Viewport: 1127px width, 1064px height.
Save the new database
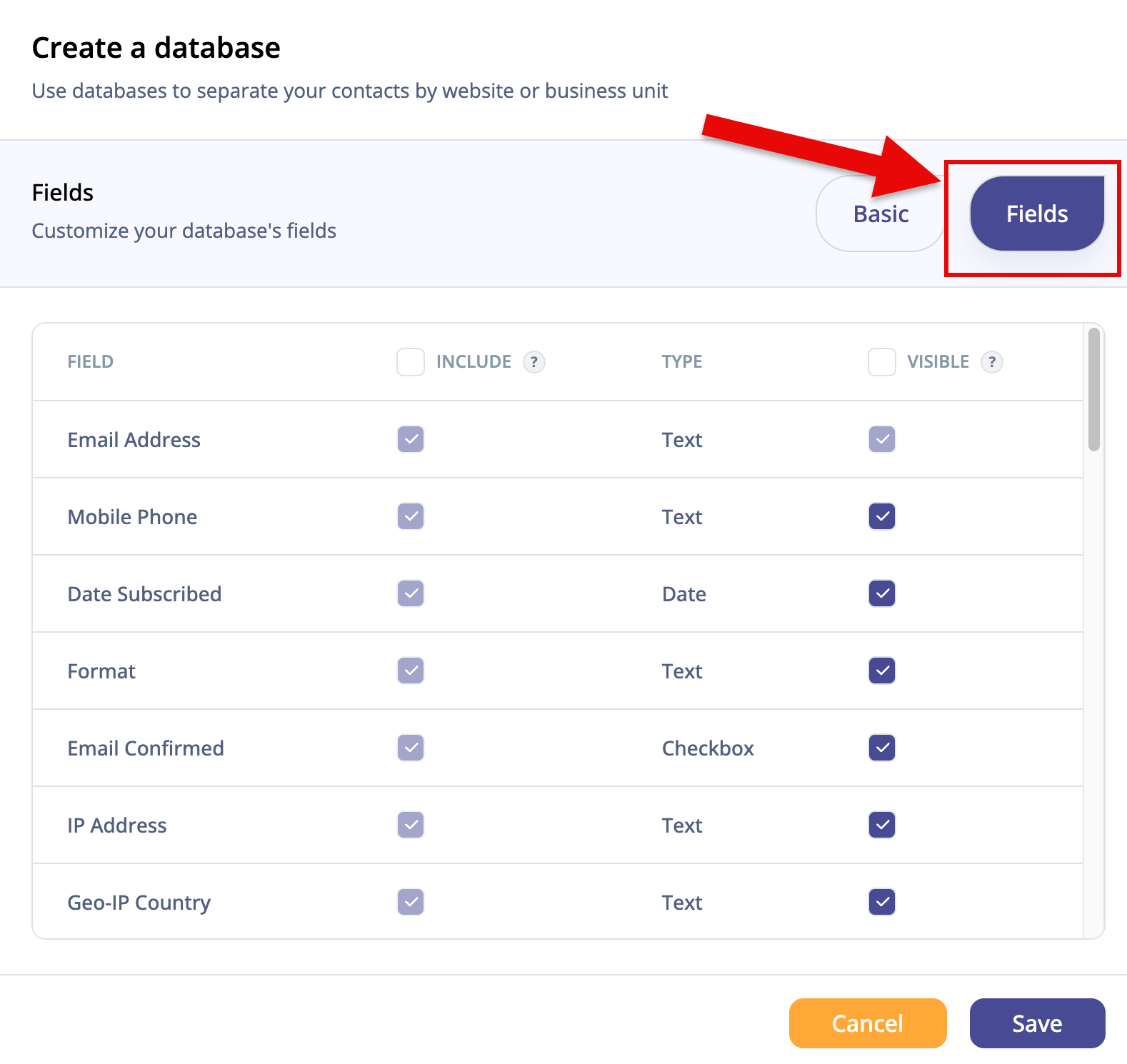(x=1037, y=1023)
